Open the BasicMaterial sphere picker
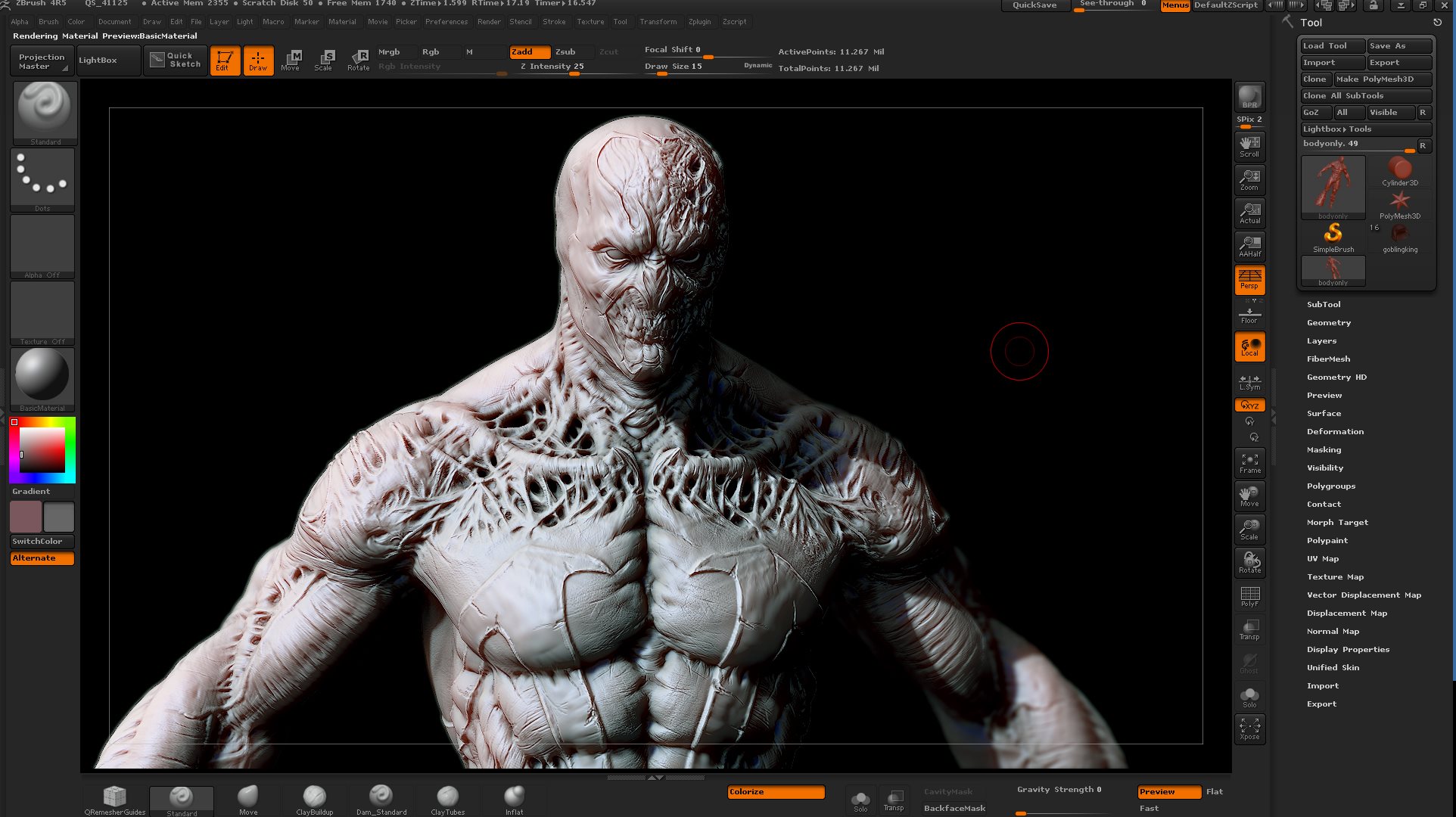The height and width of the screenshot is (817, 1456). point(42,379)
